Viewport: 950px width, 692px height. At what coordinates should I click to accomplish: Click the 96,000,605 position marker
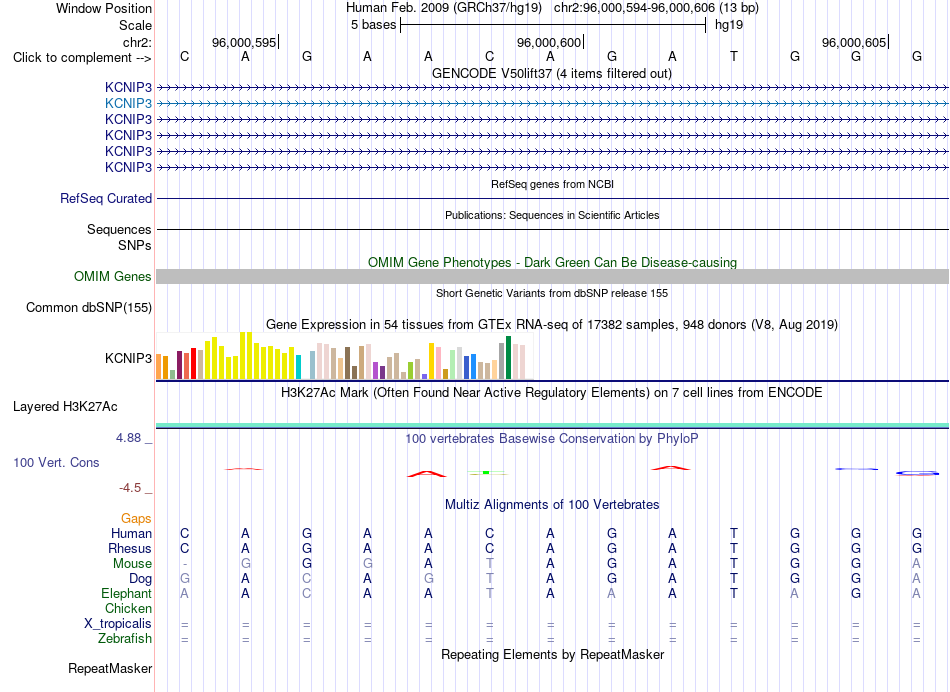tap(854, 42)
